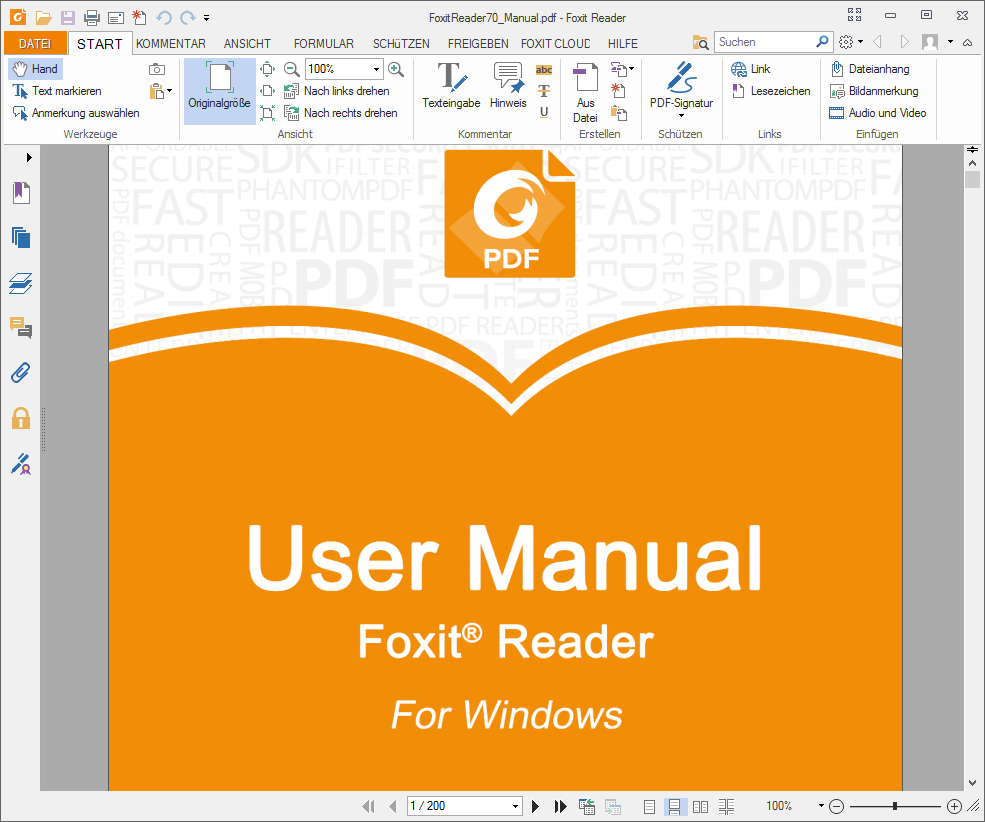The image size is (985, 822).
Task: Expand the quick access toolbar customize arrow
Action: point(206,18)
